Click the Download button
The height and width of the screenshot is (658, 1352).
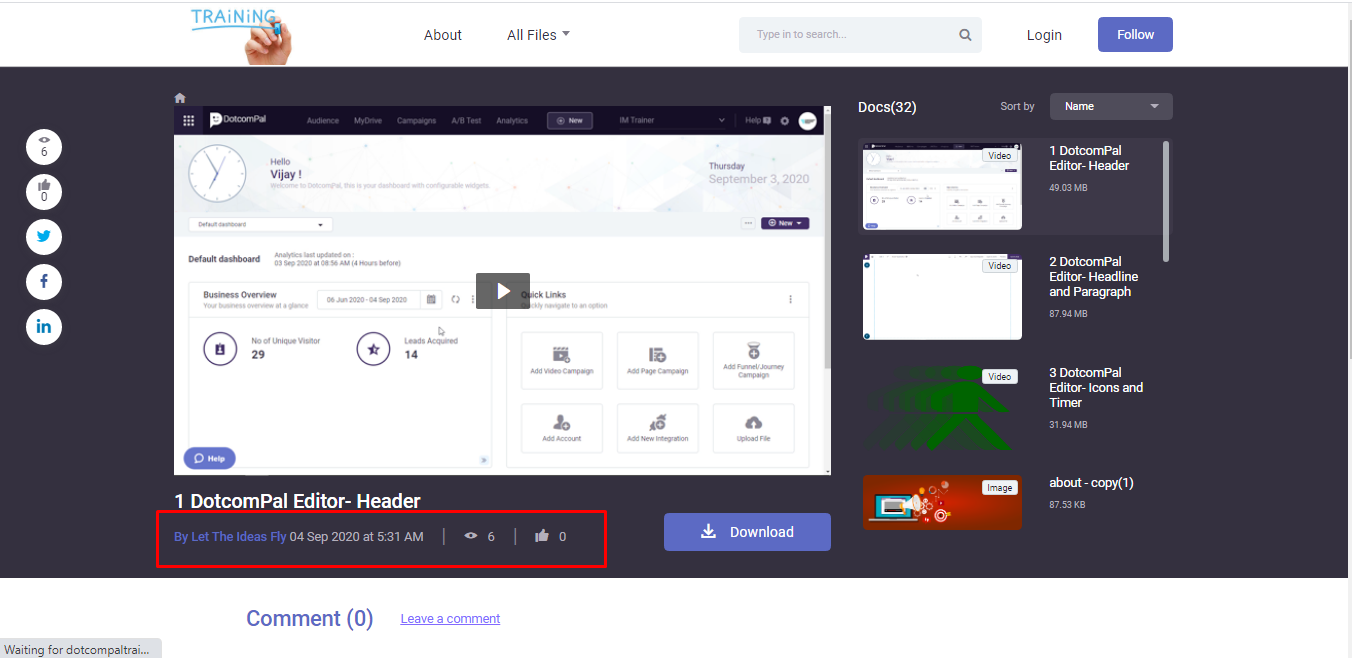(x=747, y=532)
